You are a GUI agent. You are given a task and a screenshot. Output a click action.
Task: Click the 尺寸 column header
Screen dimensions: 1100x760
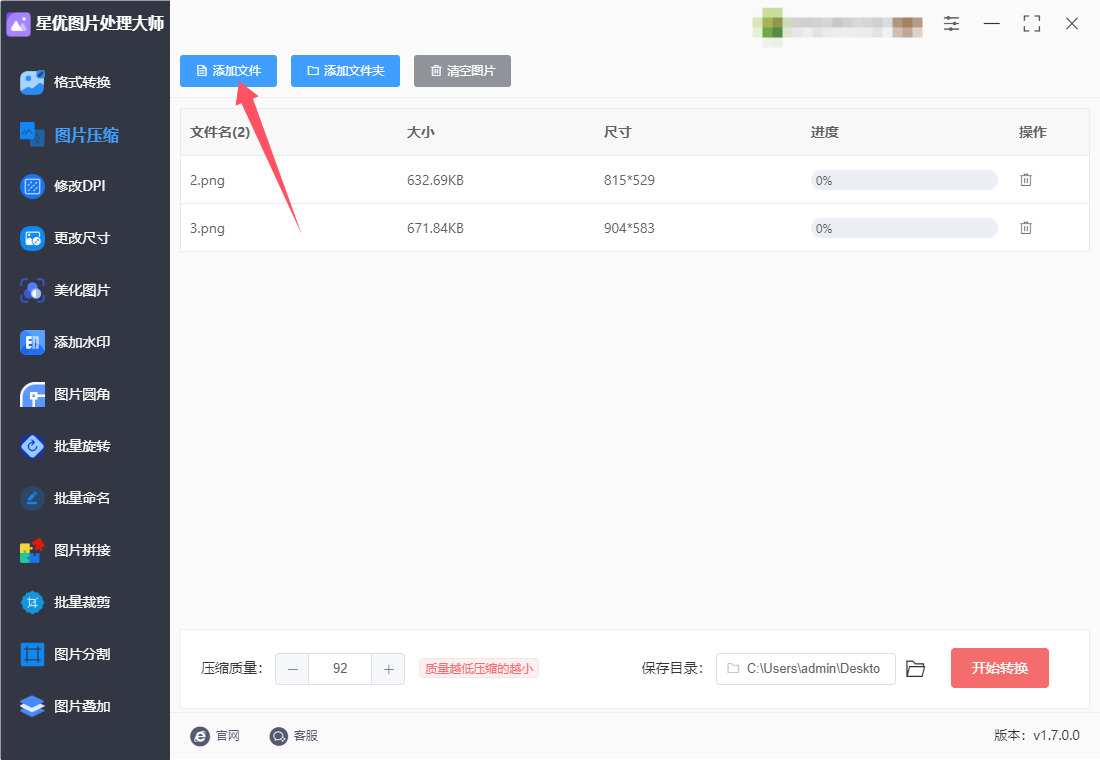click(617, 132)
